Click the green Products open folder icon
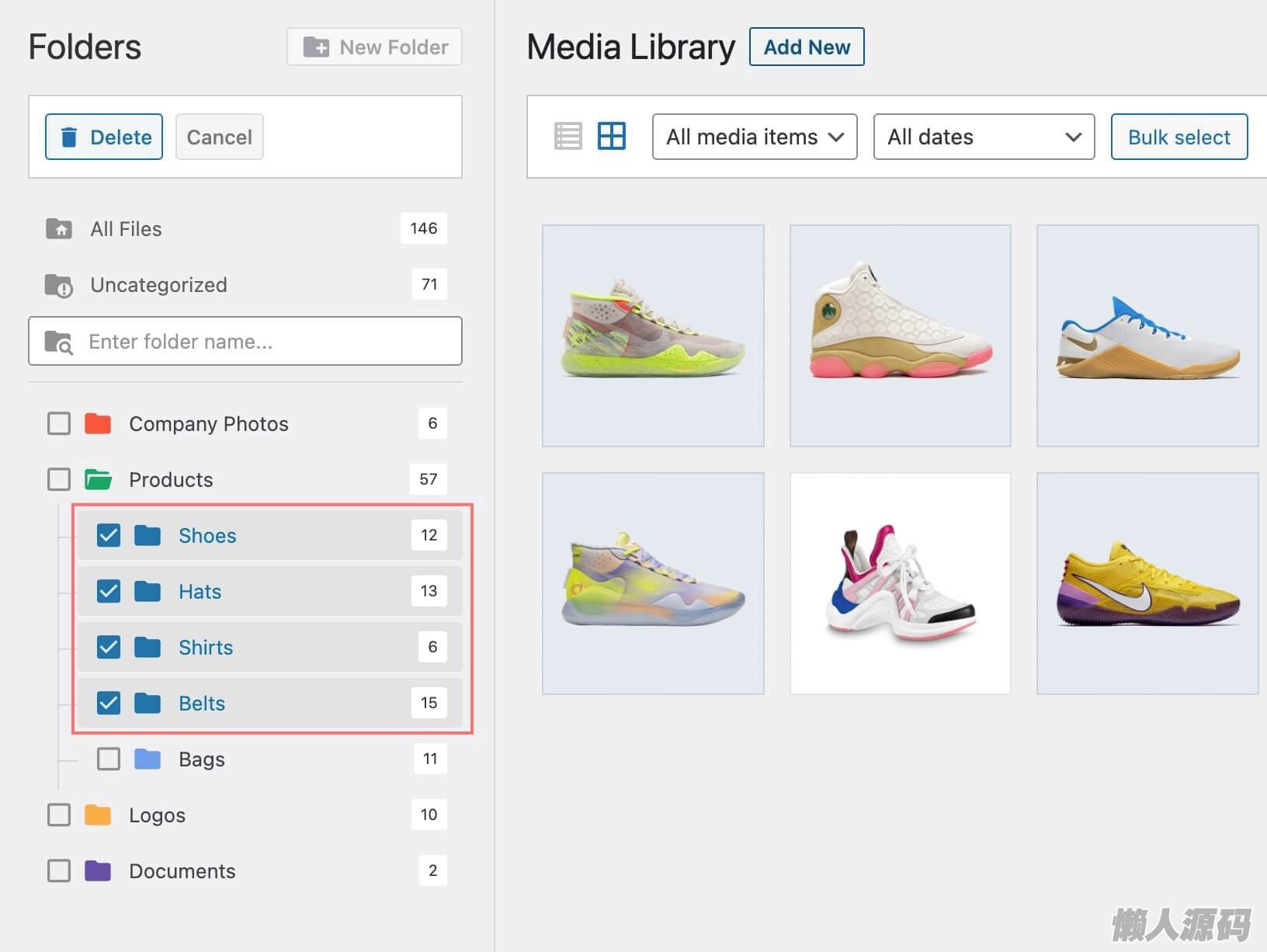Screen dimensions: 1267x952 [98, 480]
